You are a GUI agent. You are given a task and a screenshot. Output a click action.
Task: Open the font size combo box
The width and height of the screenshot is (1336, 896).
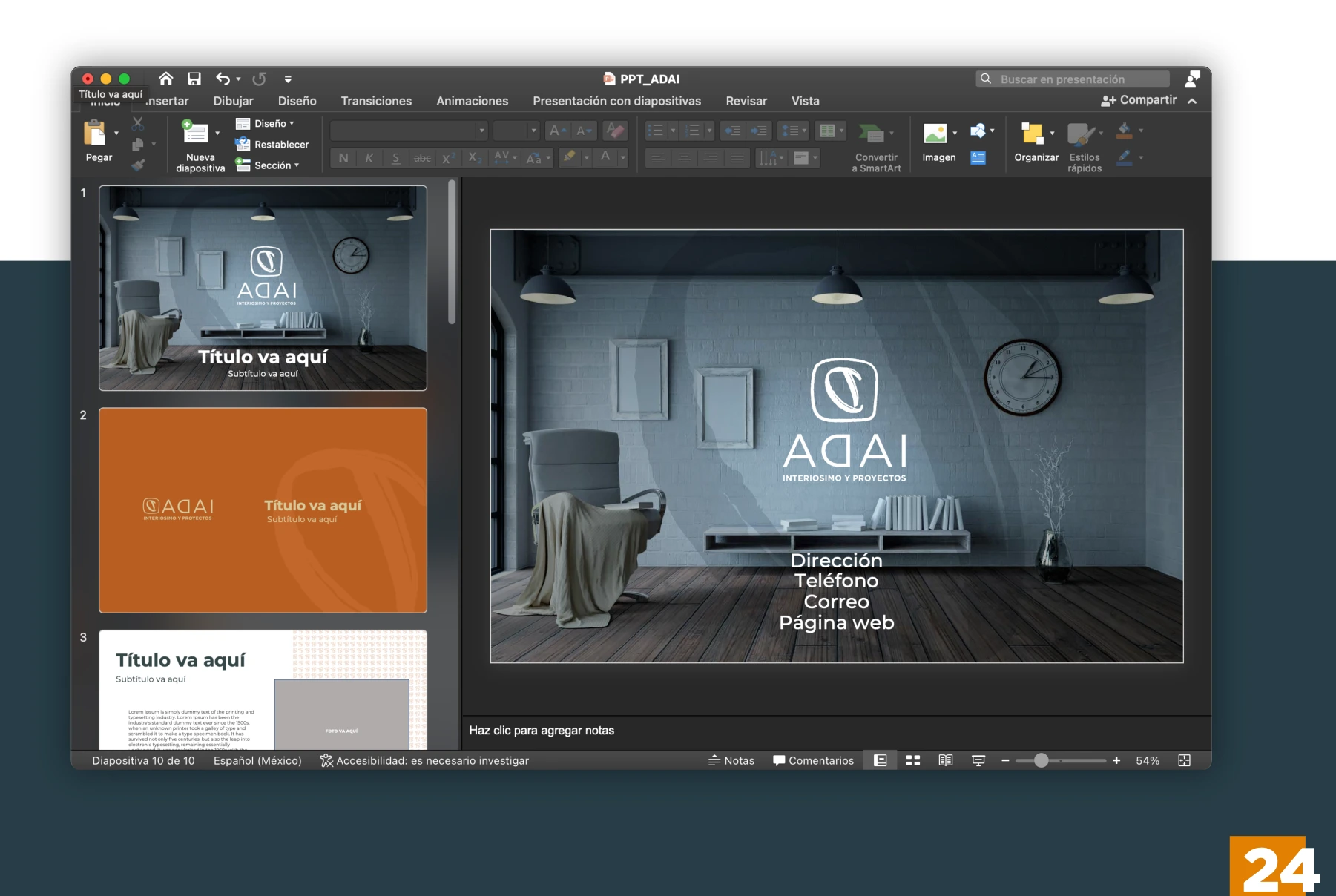tap(516, 131)
